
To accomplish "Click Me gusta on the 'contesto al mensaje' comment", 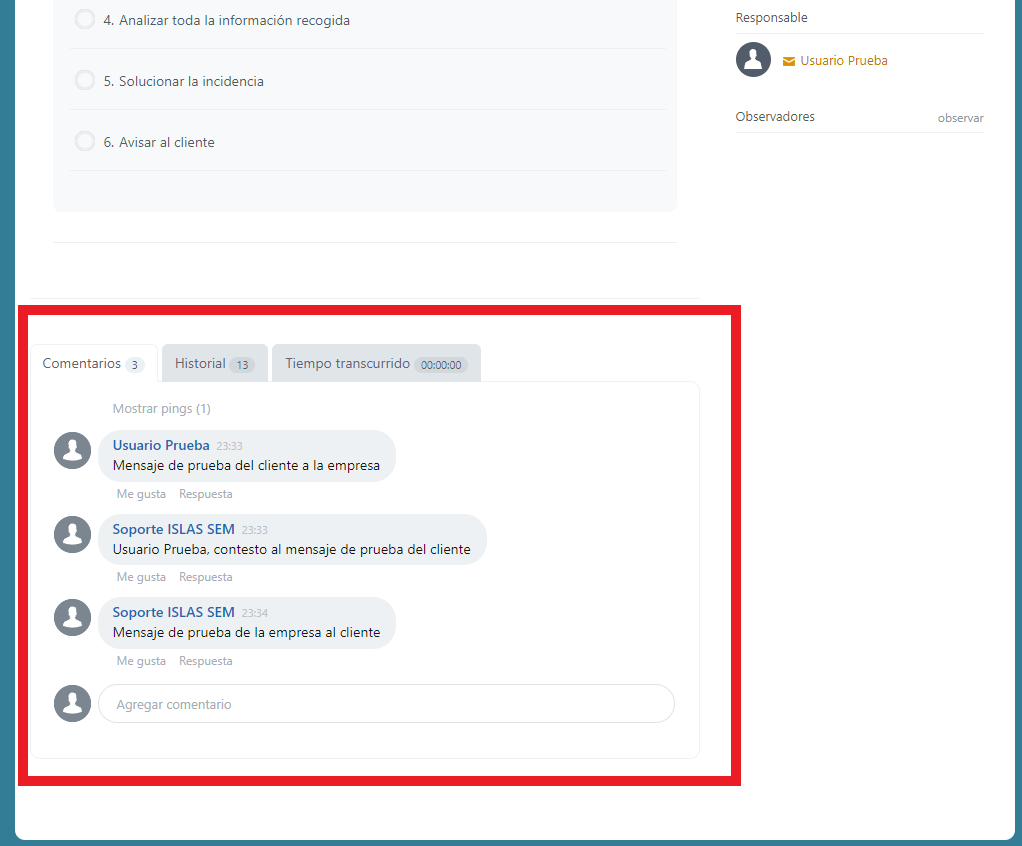I will click(141, 577).
